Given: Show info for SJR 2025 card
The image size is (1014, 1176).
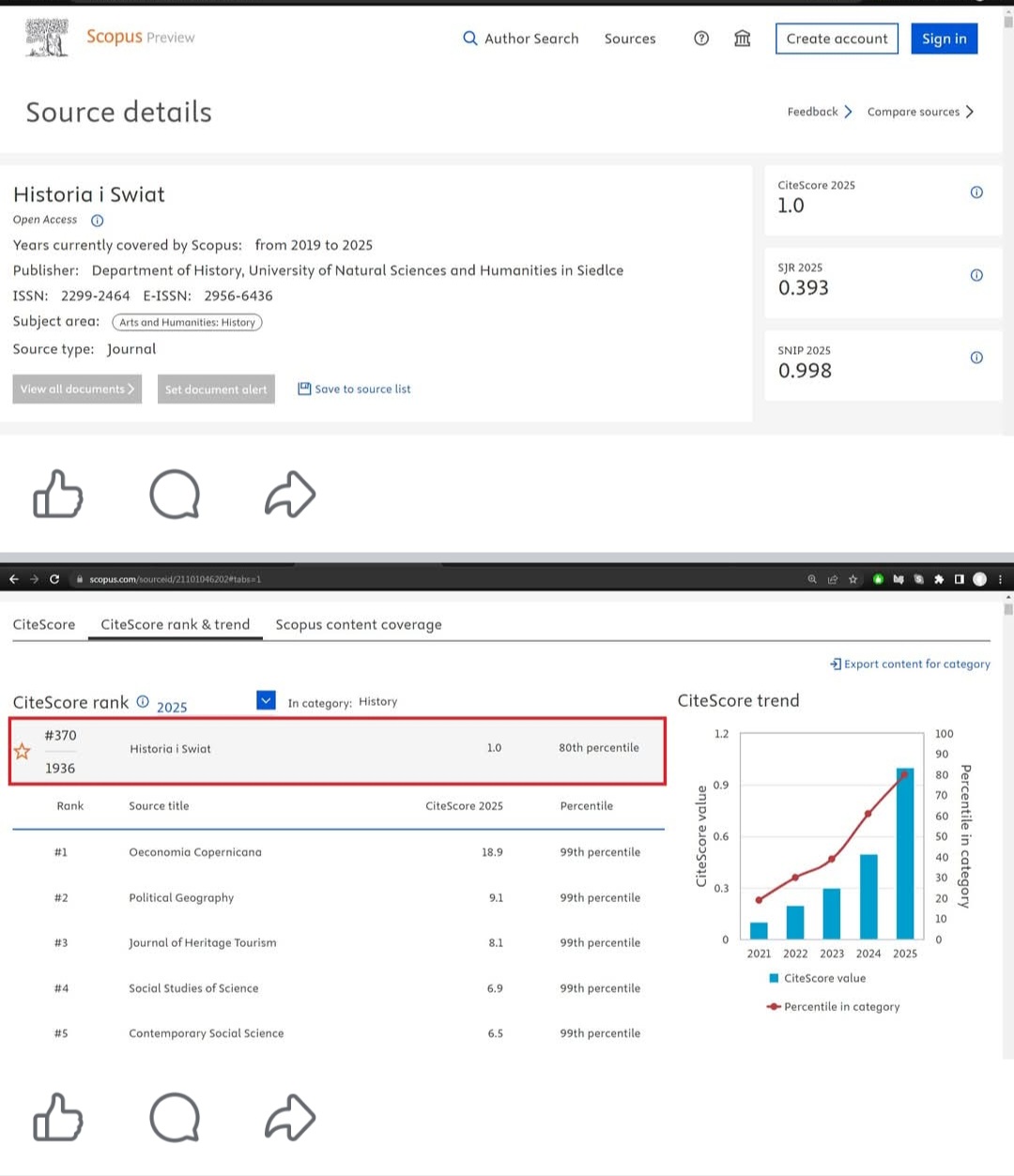Looking at the screenshot, I should tap(976, 275).
